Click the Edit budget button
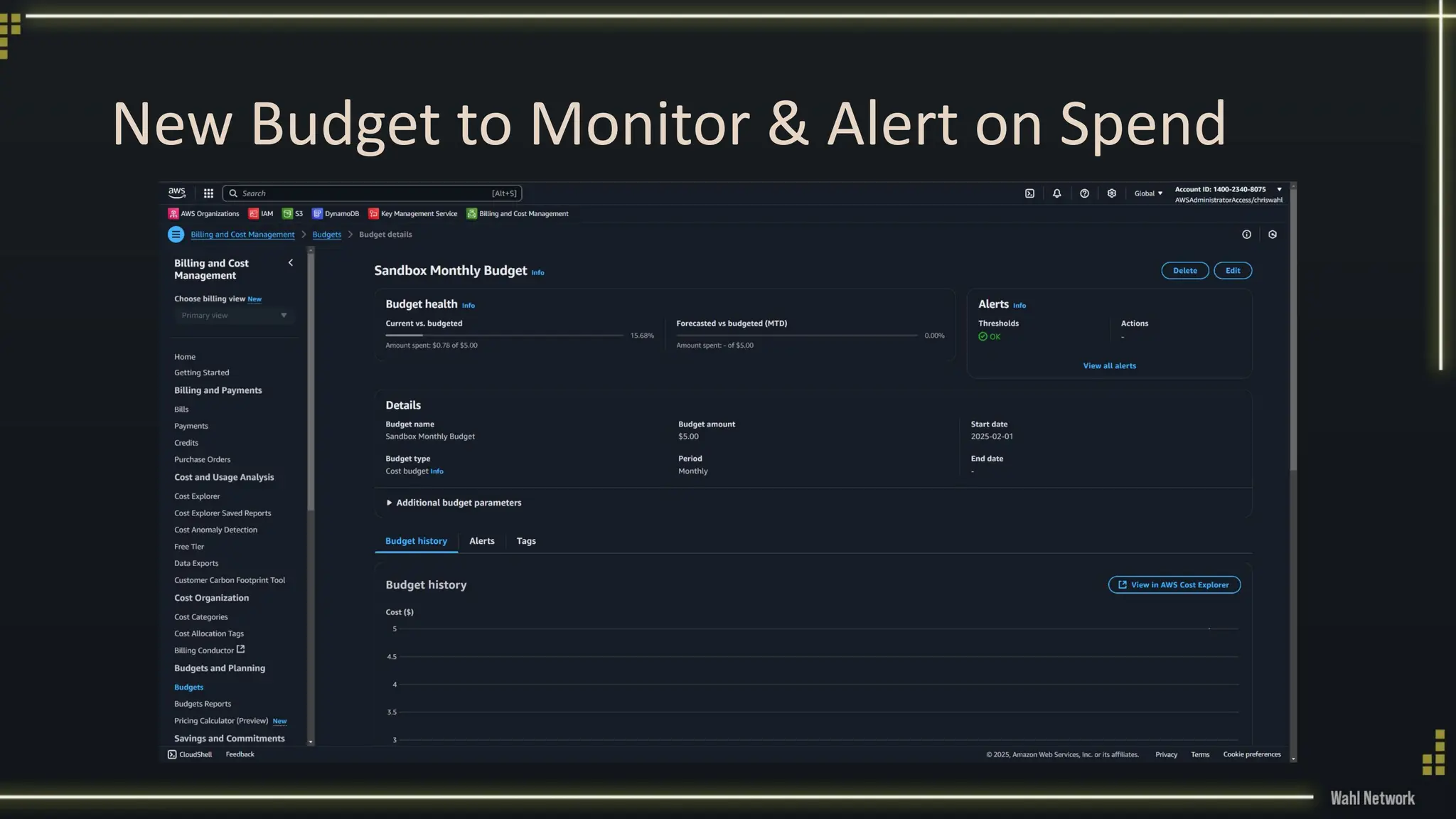The width and height of the screenshot is (1456, 819). 1233,270
